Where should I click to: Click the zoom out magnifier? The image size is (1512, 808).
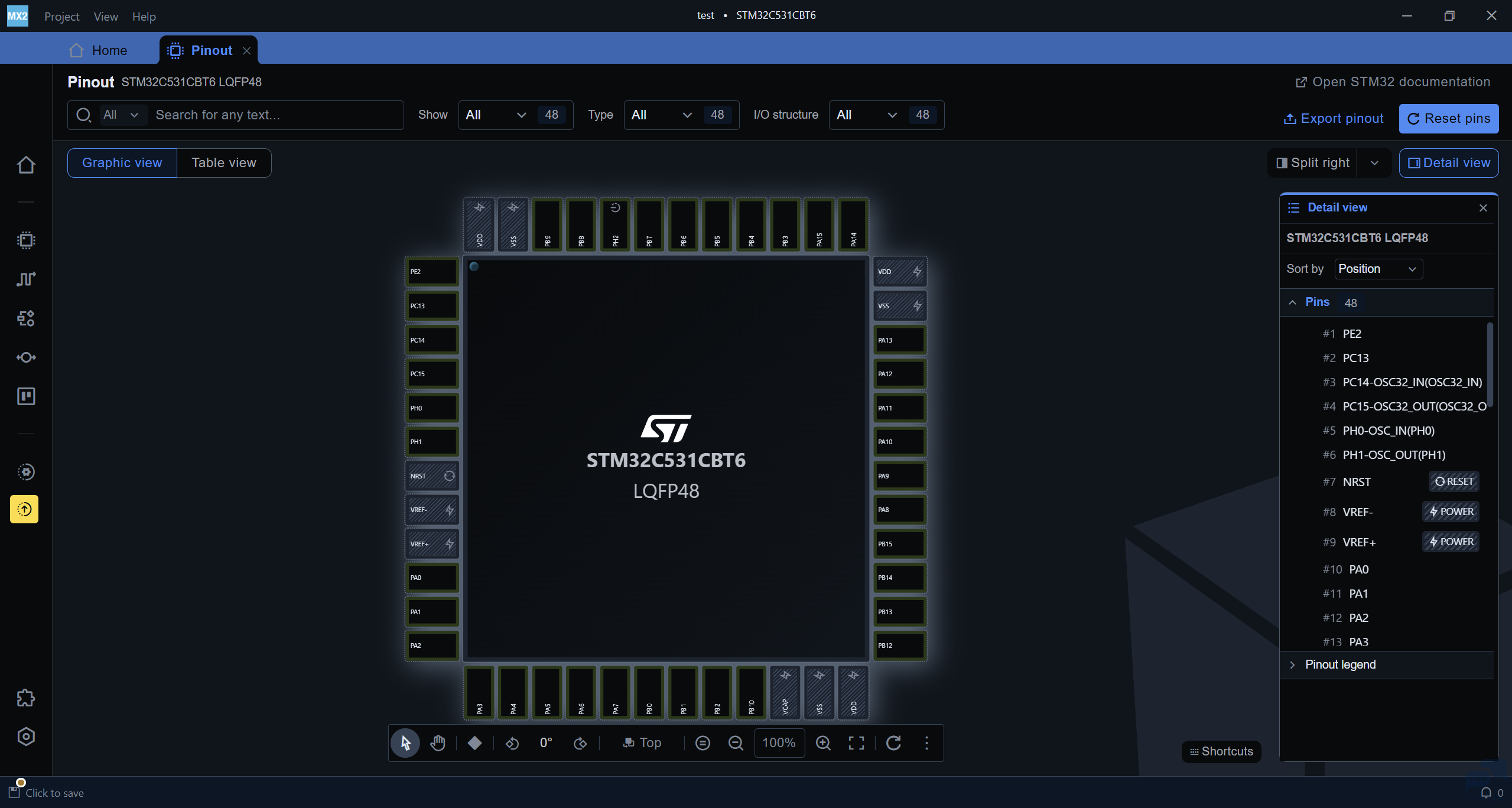coord(736,743)
